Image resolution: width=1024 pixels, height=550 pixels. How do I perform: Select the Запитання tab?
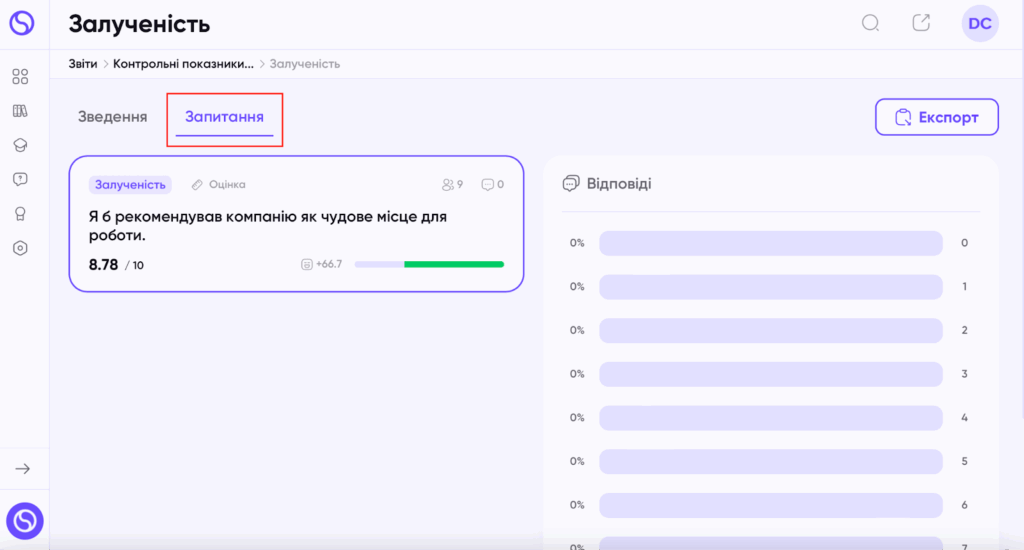pyautogui.click(x=225, y=117)
